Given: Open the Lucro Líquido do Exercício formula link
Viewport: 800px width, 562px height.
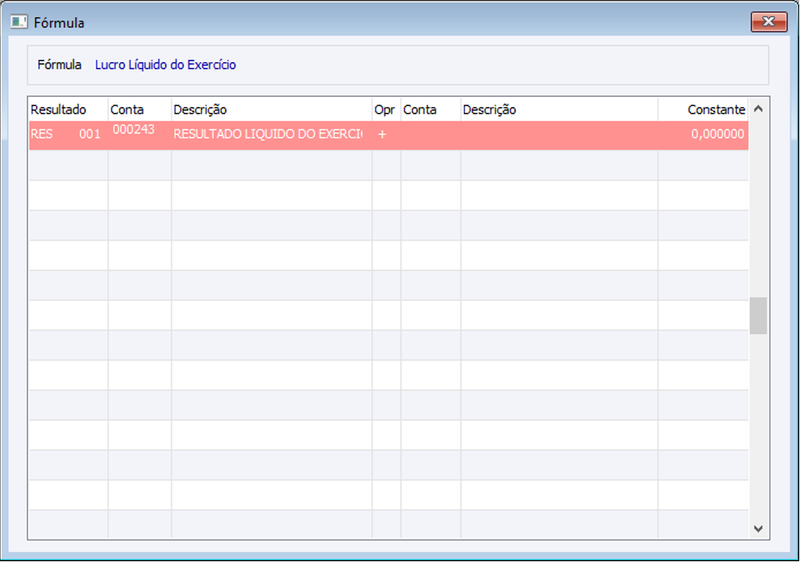Looking at the screenshot, I should click(165, 65).
